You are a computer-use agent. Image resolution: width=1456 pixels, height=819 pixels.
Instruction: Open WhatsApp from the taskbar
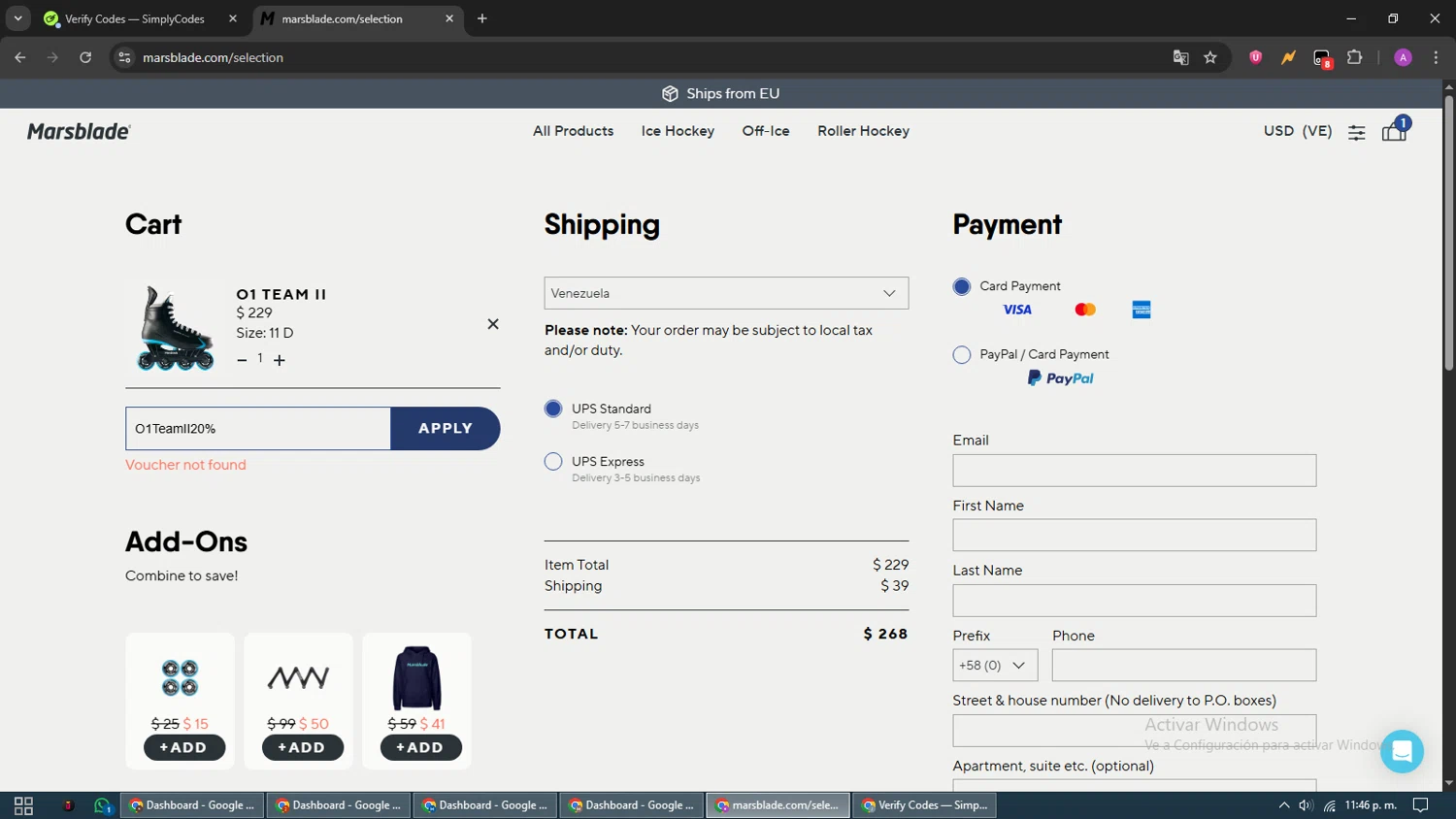click(102, 805)
